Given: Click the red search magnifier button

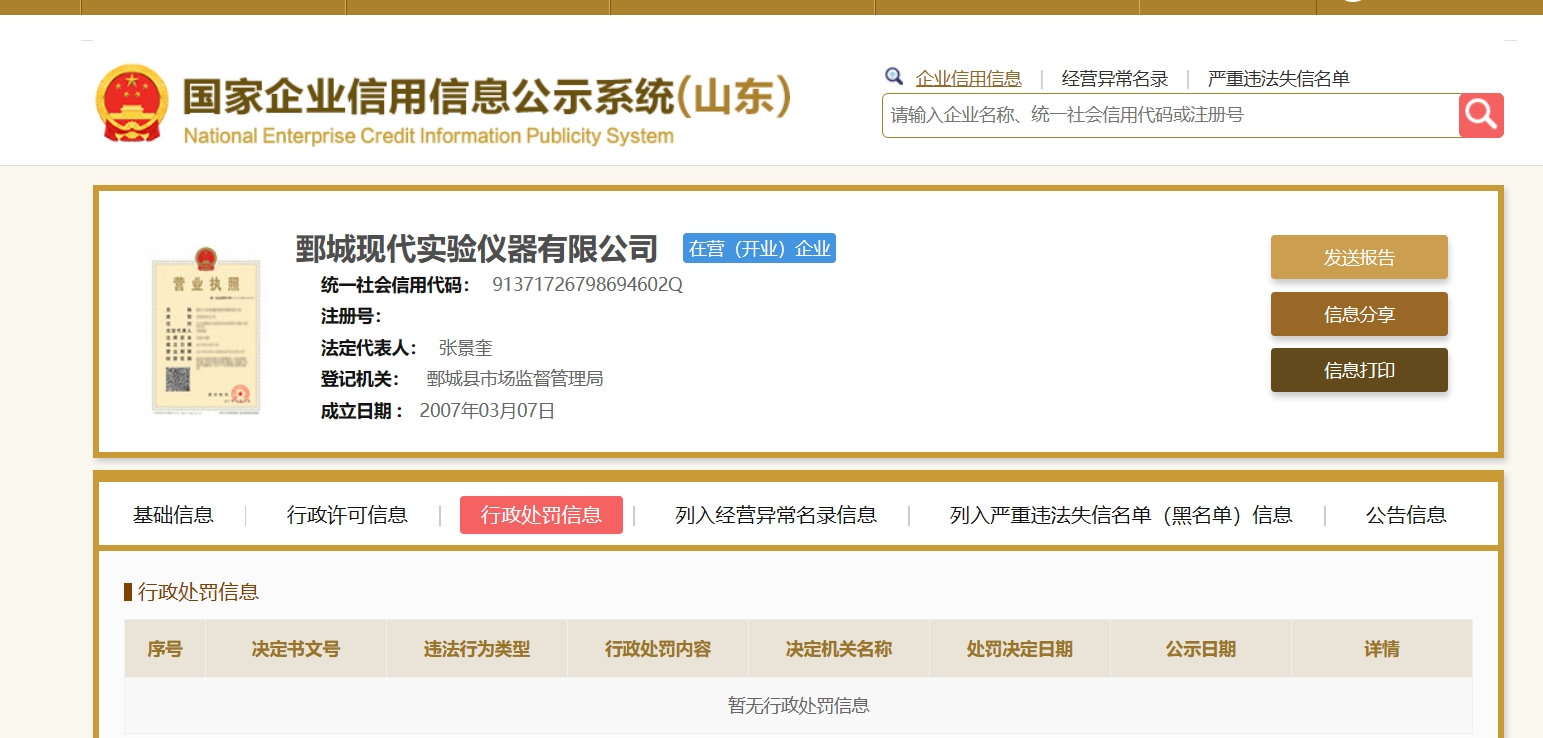Looking at the screenshot, I should [1481, 115].
